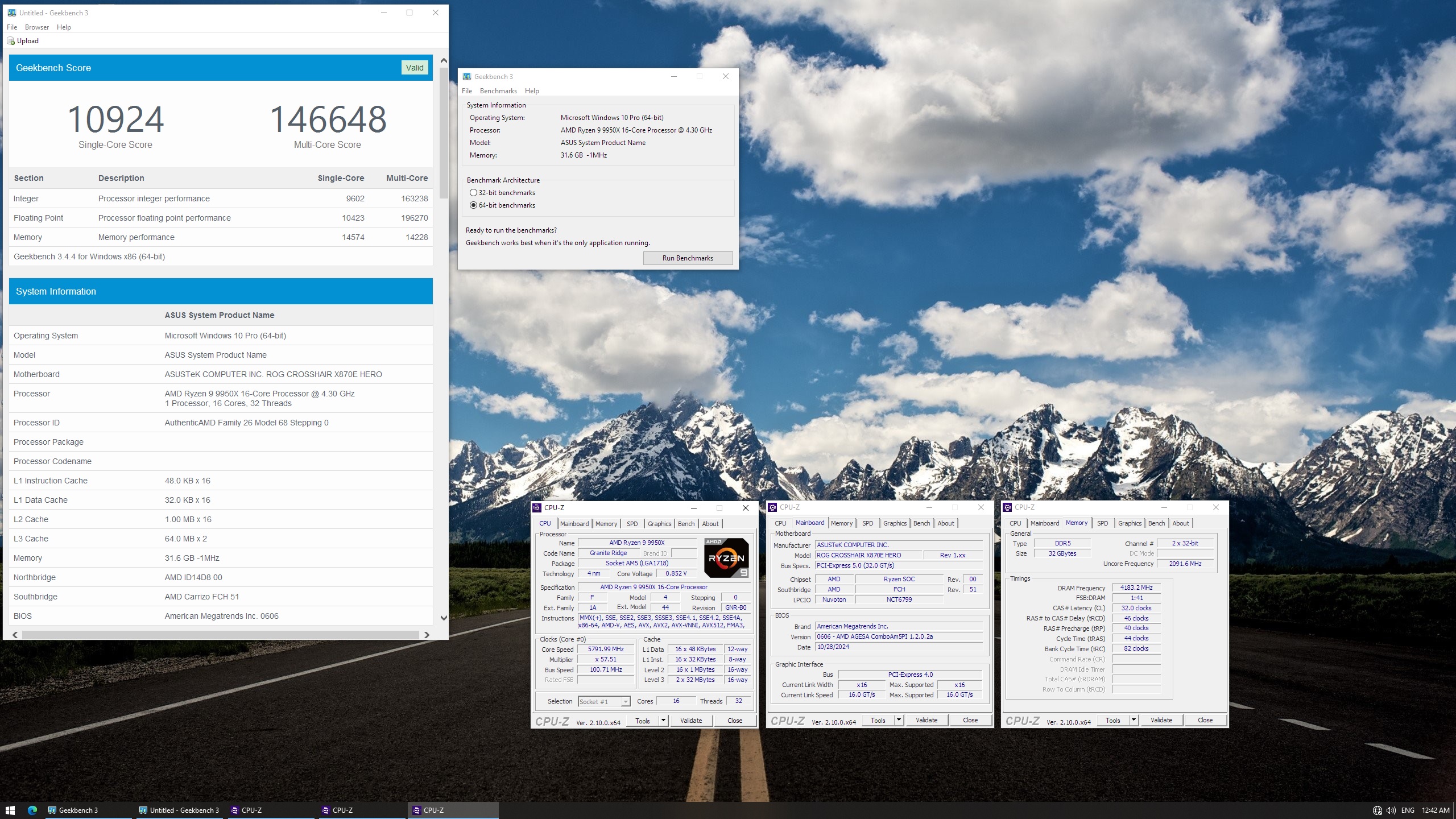Click the Floating Point row
Viewport: 1456px width, 819px height.
[x=221, y=218]
